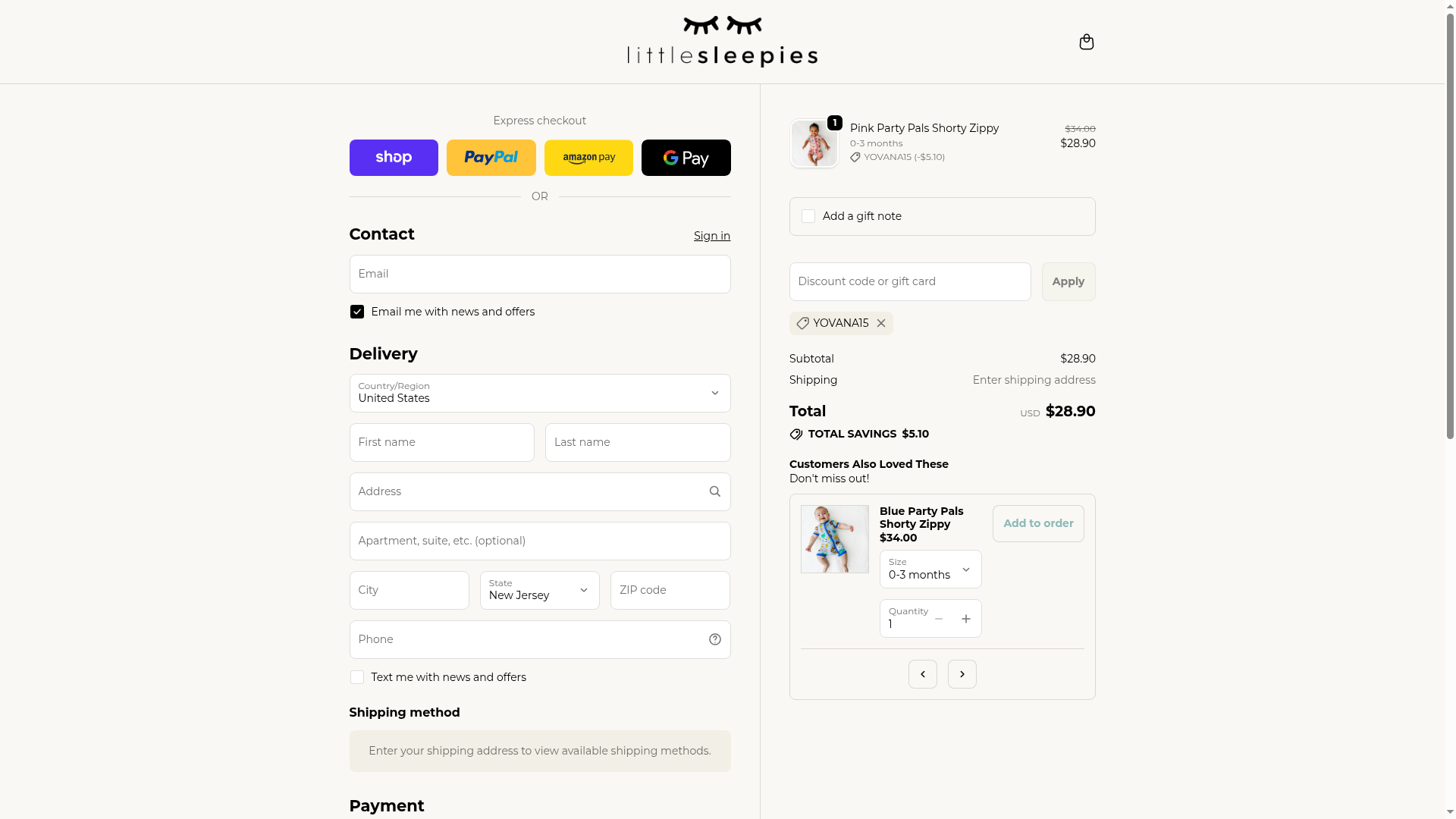The width and height of the screenshot is (1456, 819).
Task: Expand the Size dropdown for Blue Party Pals
Action: pos(930,569)
